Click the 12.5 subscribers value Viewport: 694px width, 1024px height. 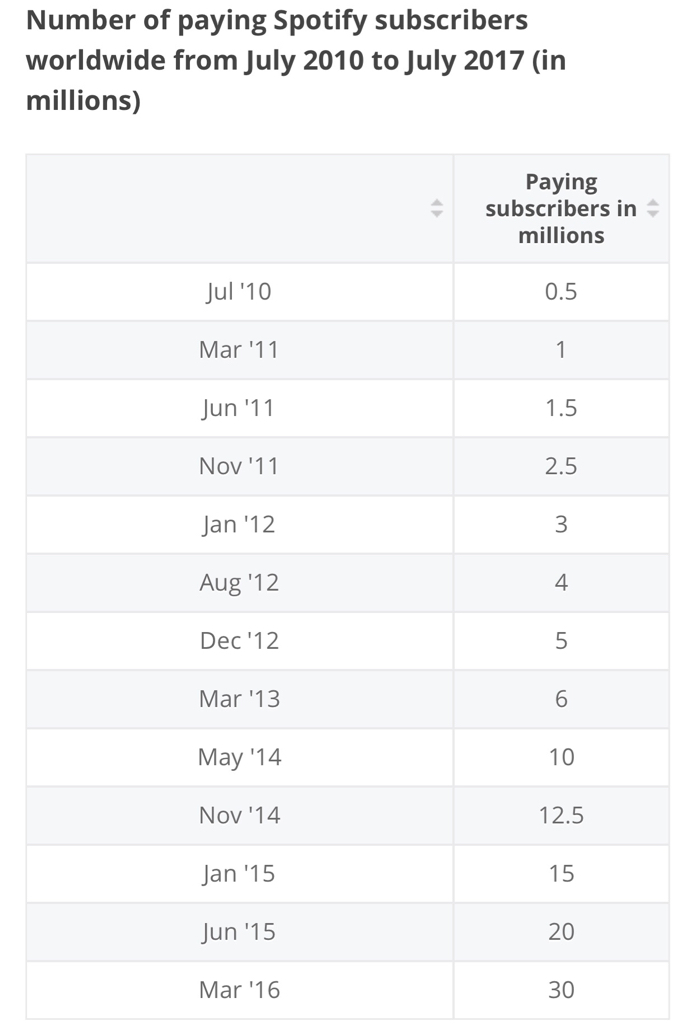tap(561, 815)
